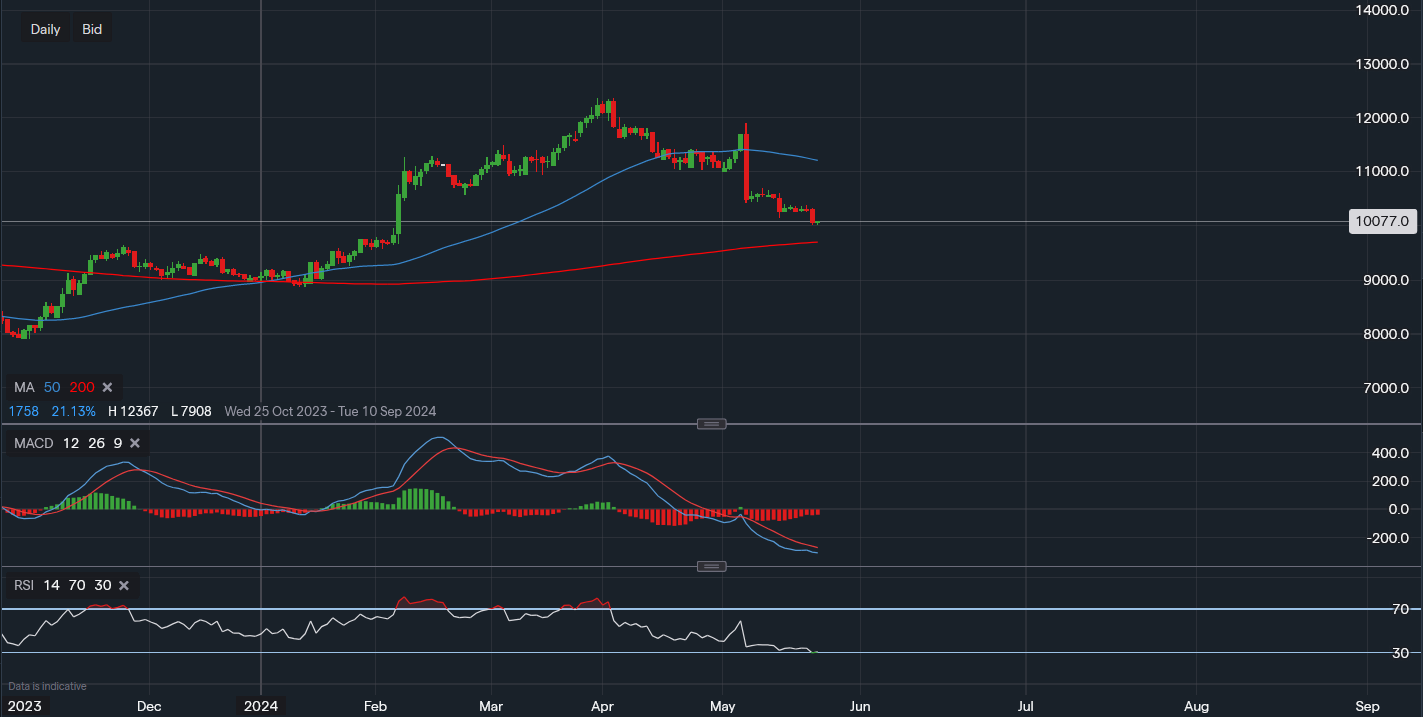Click the RSI indicator label
The height and width of the screenshot is (717, 1423).
pos(24,585)
